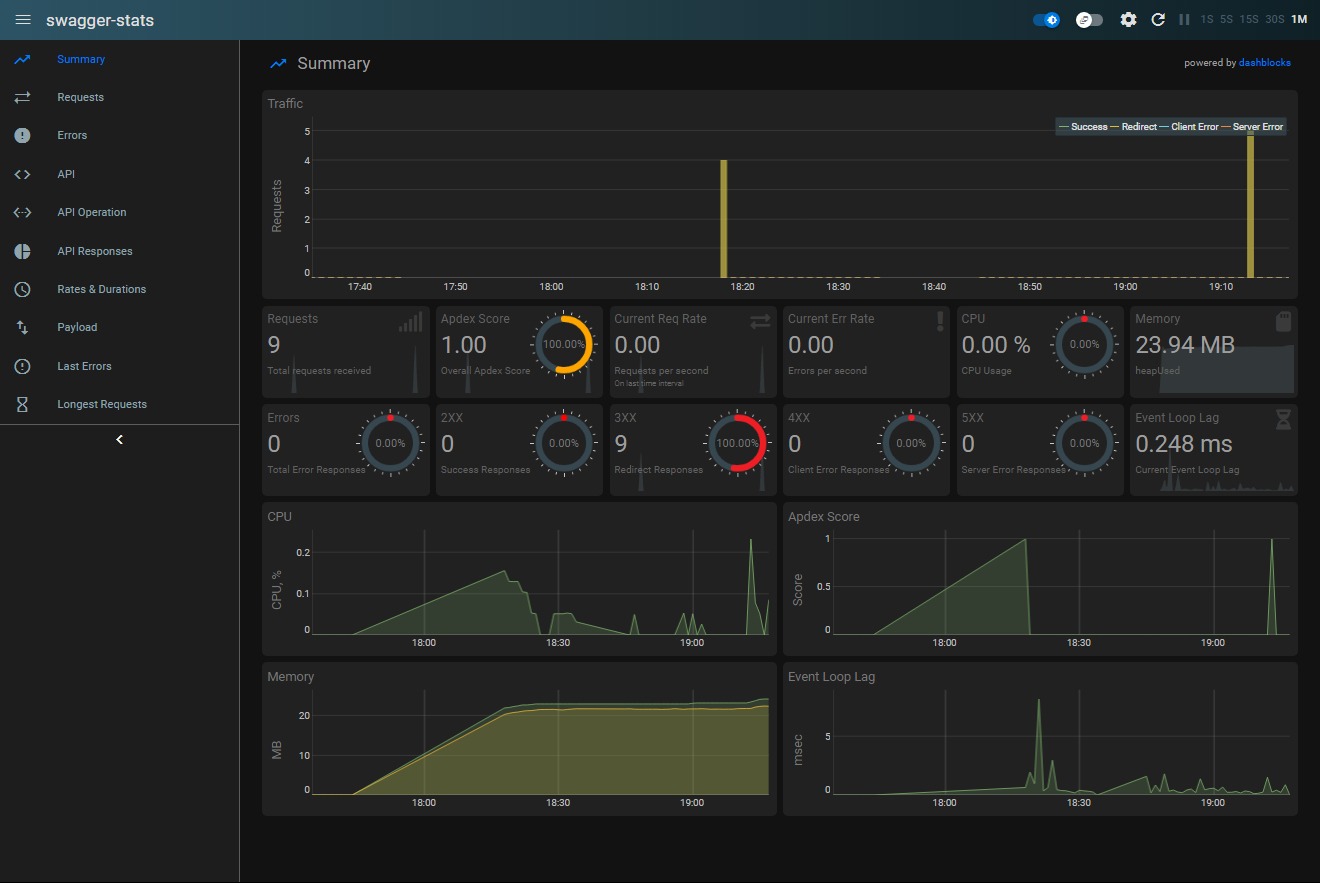Click the API Responses pie icon
This screenshot has height=883, width=1320.
click(22, 251)
